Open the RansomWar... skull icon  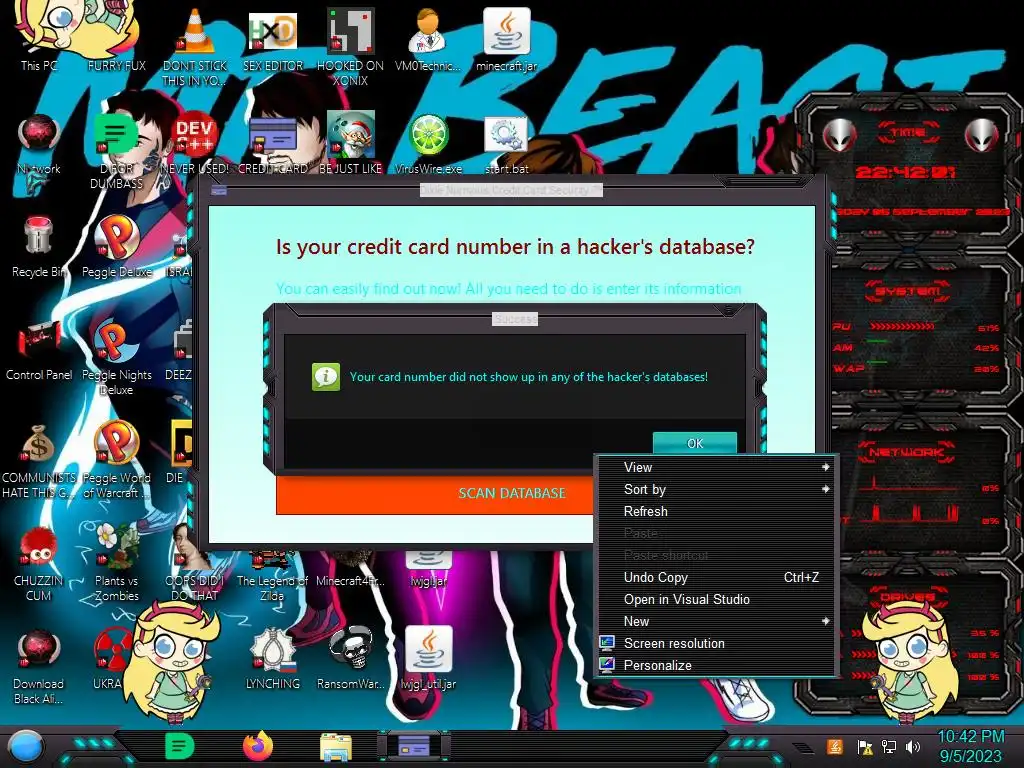pos(351,658)
